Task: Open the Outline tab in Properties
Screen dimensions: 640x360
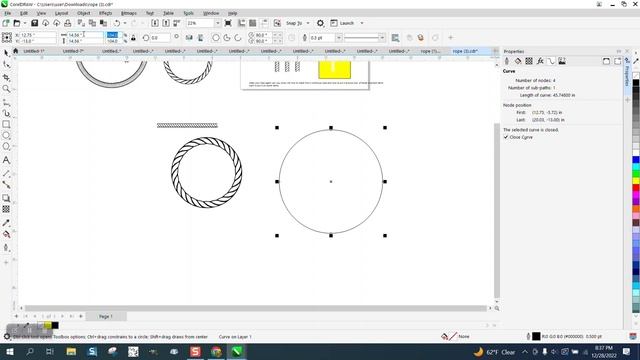Action: pyautogui.click(x=507, y=61)
